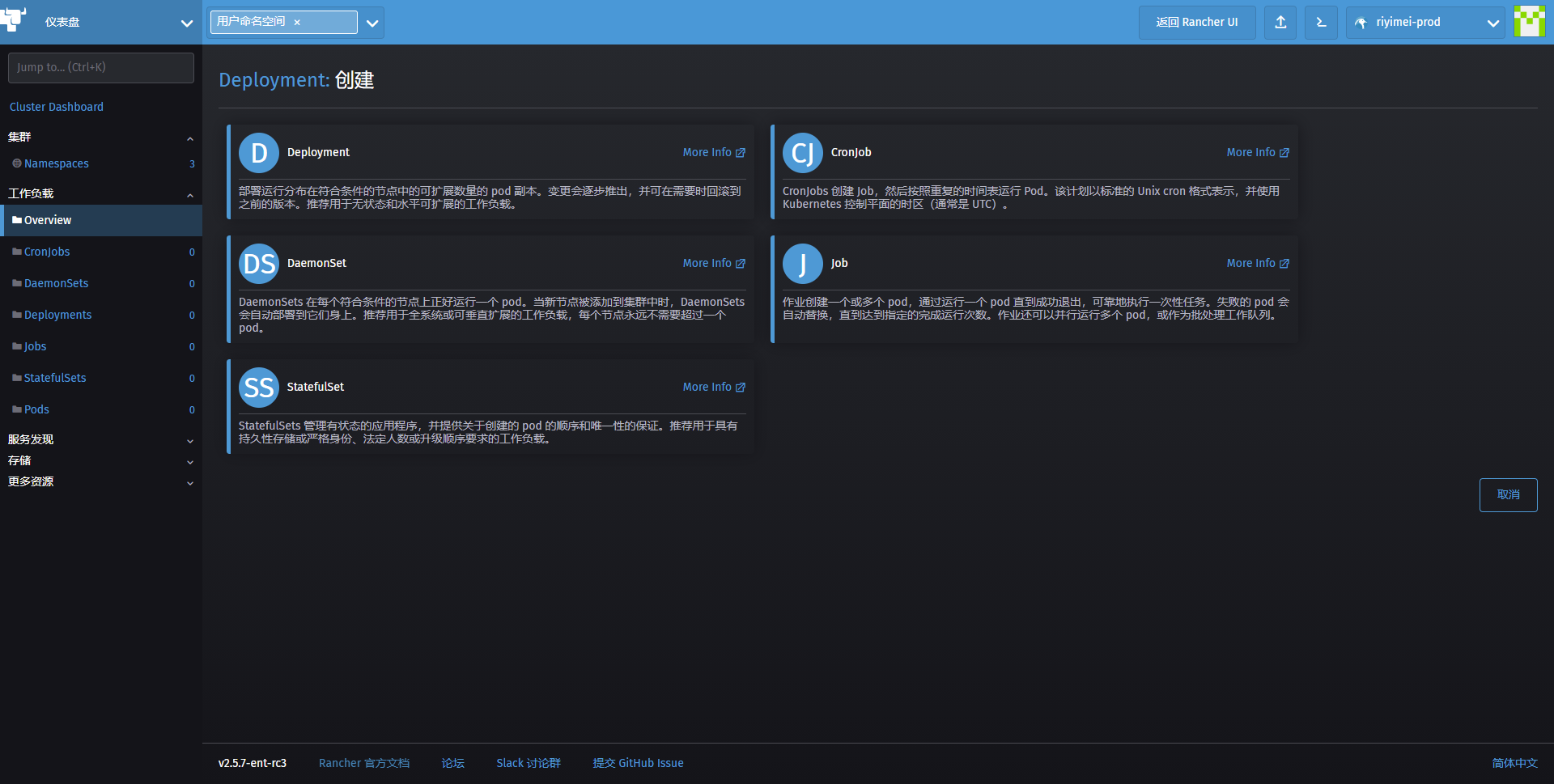Click the folder icon beside Pods
This screenshot has height=784, width=1554.
coord(17,409)
